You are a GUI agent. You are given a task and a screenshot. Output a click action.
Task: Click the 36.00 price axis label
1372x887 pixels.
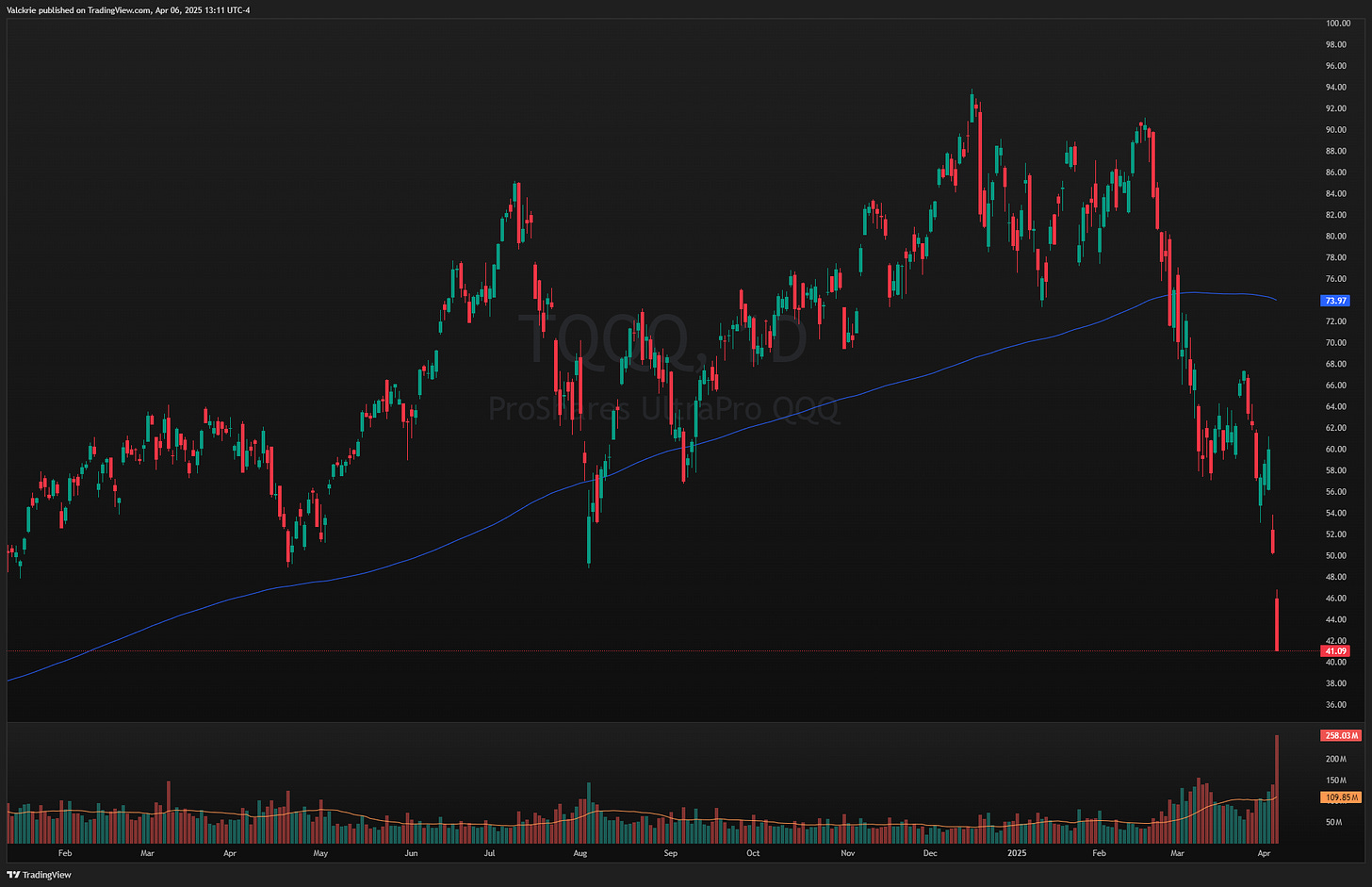pos(1336,705)
